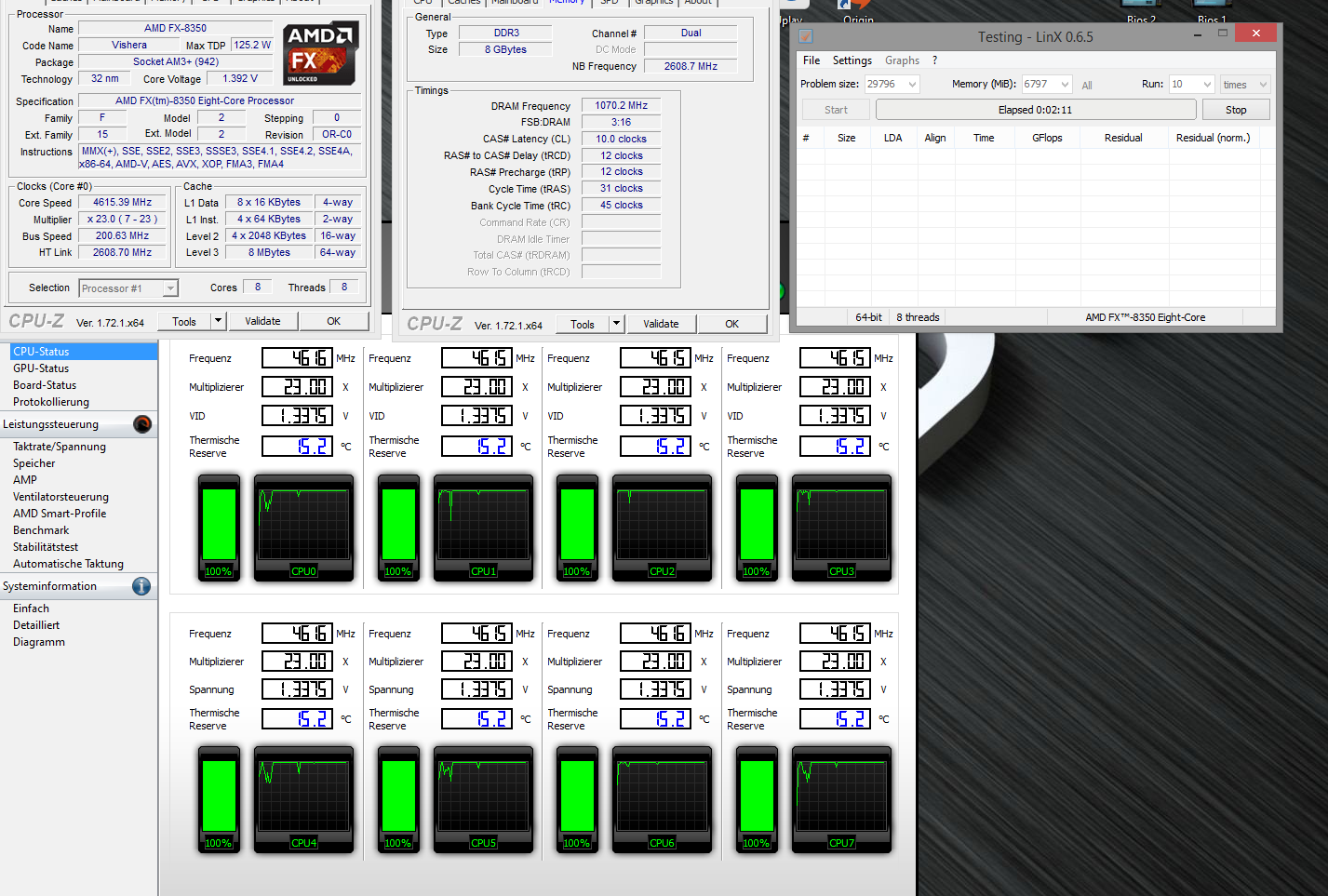Select Board-Status in the sidebar

[45, 385]
